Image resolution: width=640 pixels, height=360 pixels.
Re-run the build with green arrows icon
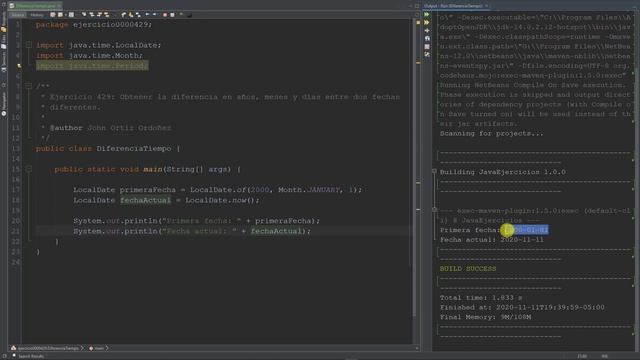click(x=427, y=15)
